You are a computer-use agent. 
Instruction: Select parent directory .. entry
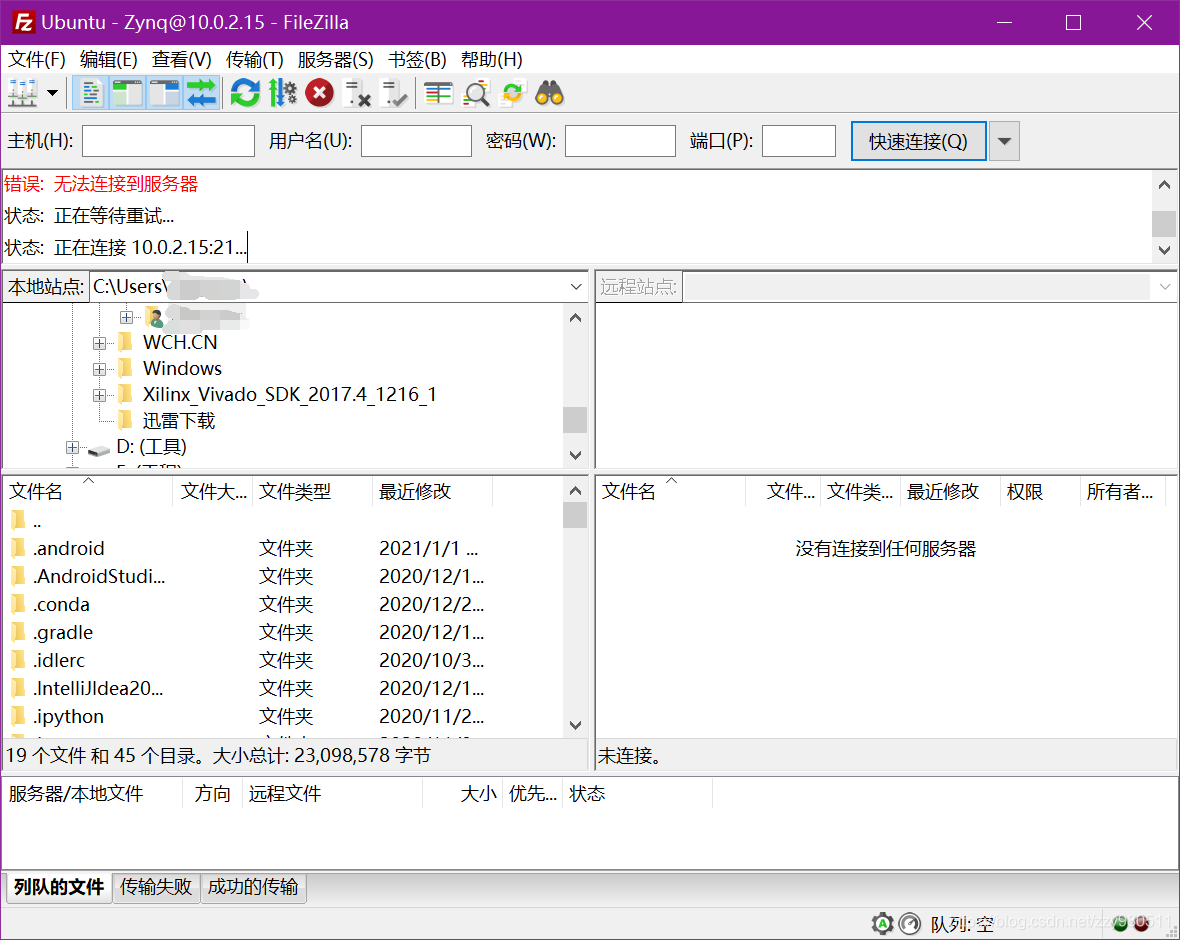pyautogui.click(x=37, y=521)
